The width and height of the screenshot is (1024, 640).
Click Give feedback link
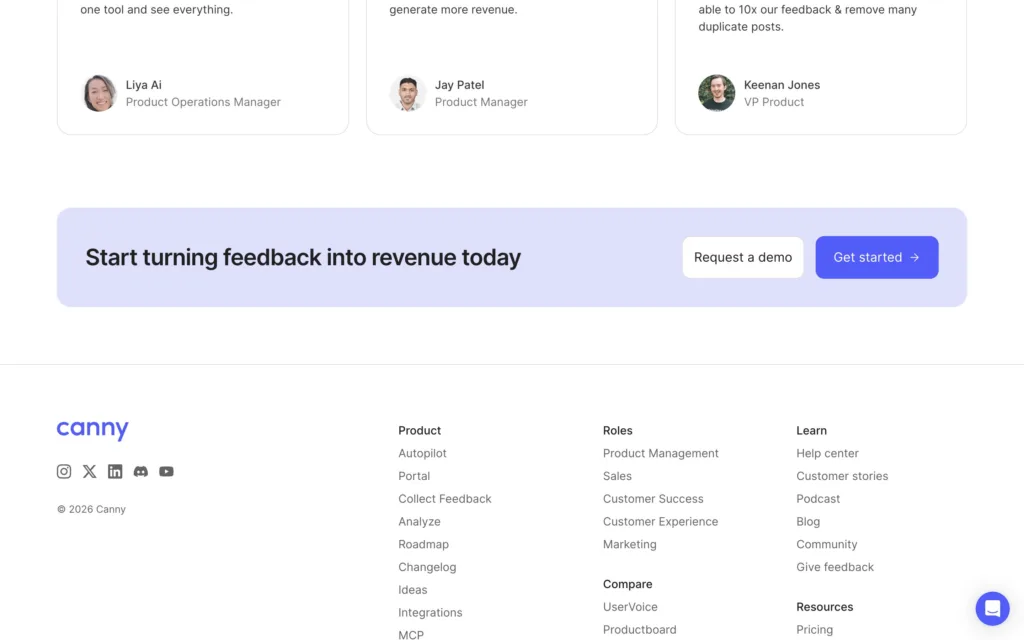[835, 568]
